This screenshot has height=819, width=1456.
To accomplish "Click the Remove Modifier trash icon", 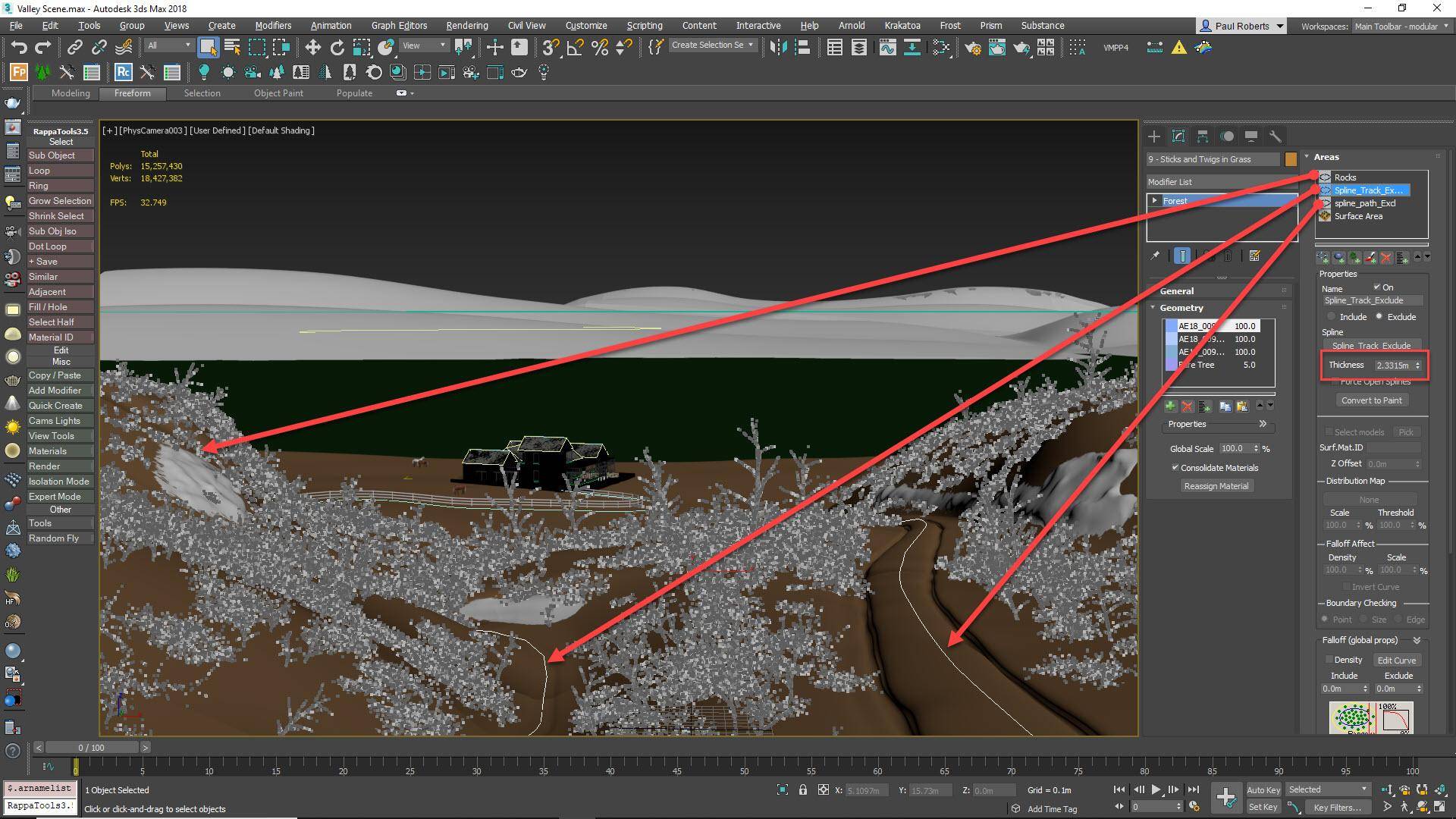I will 1229,256.
